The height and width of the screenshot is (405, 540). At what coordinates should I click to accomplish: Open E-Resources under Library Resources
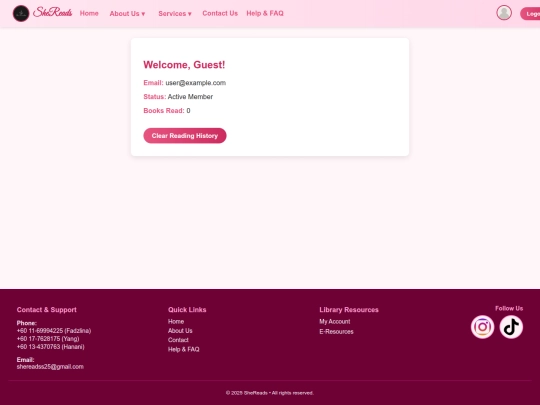(336, 332)
